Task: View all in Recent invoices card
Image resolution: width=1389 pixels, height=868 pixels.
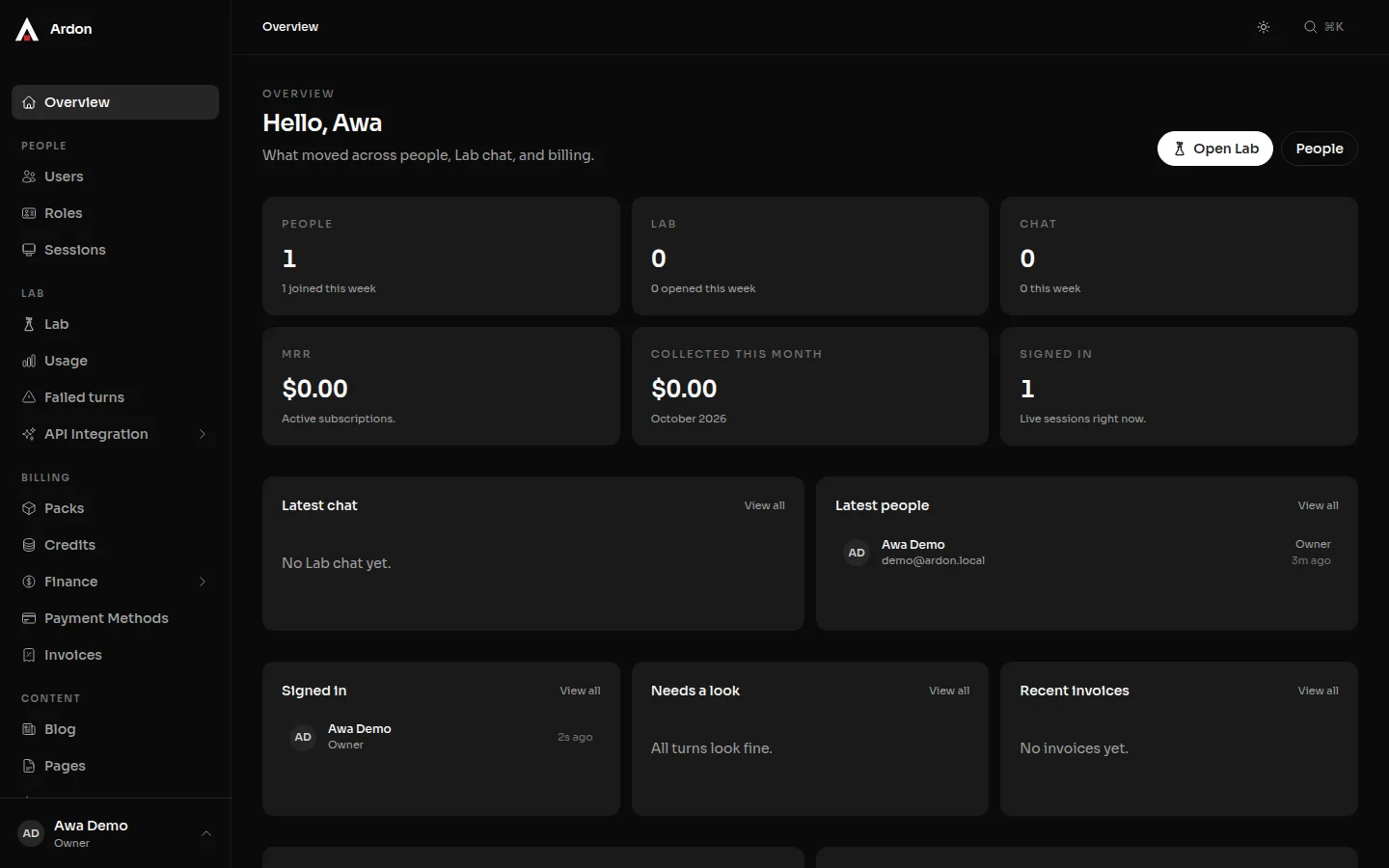Action: pos(1318,691)
